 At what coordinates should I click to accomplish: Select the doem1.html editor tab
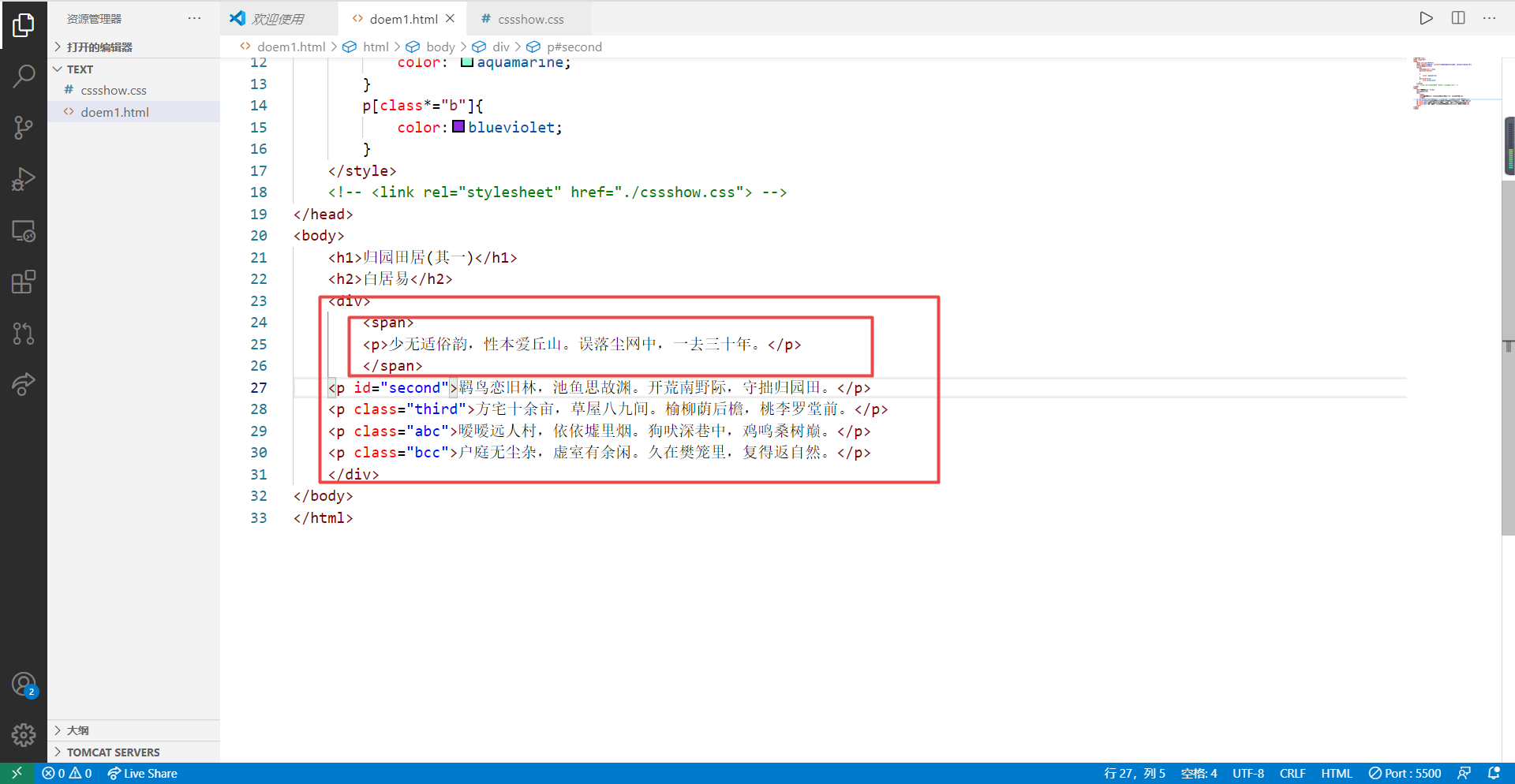pyautogui.click(x=404, y=18)
